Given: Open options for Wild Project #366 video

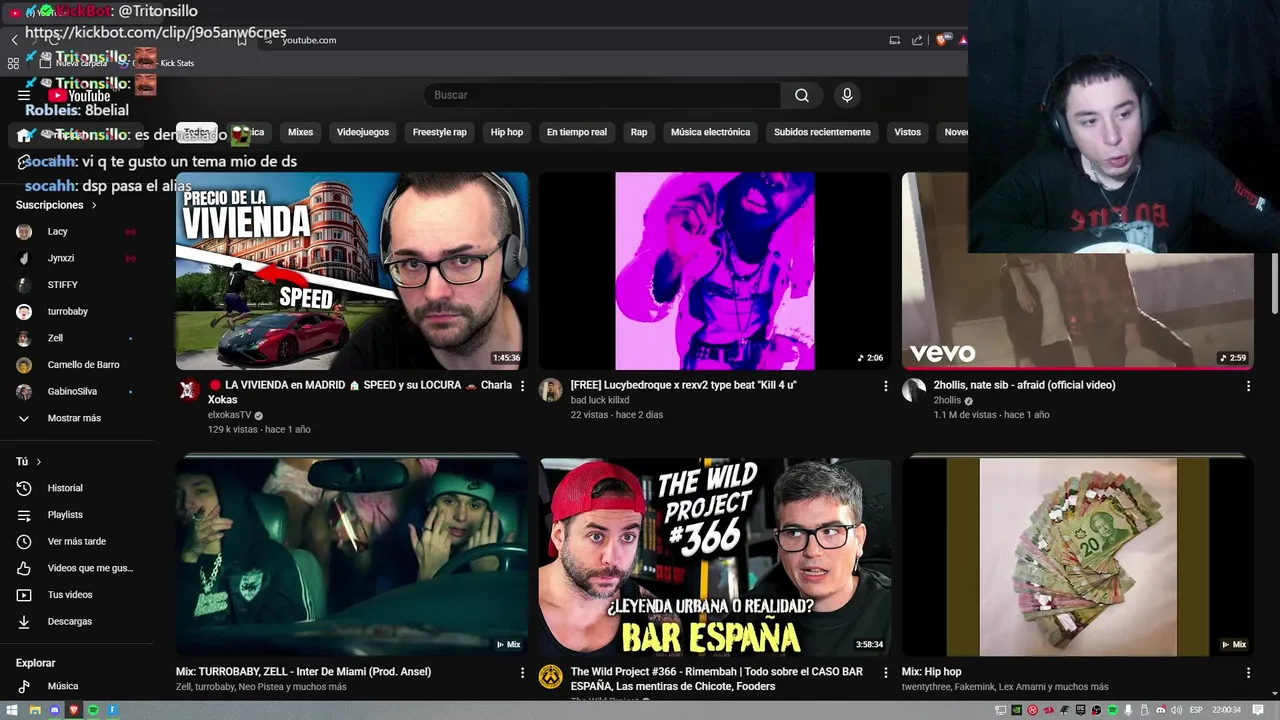Looking at the screenshot, I should 885,673.
